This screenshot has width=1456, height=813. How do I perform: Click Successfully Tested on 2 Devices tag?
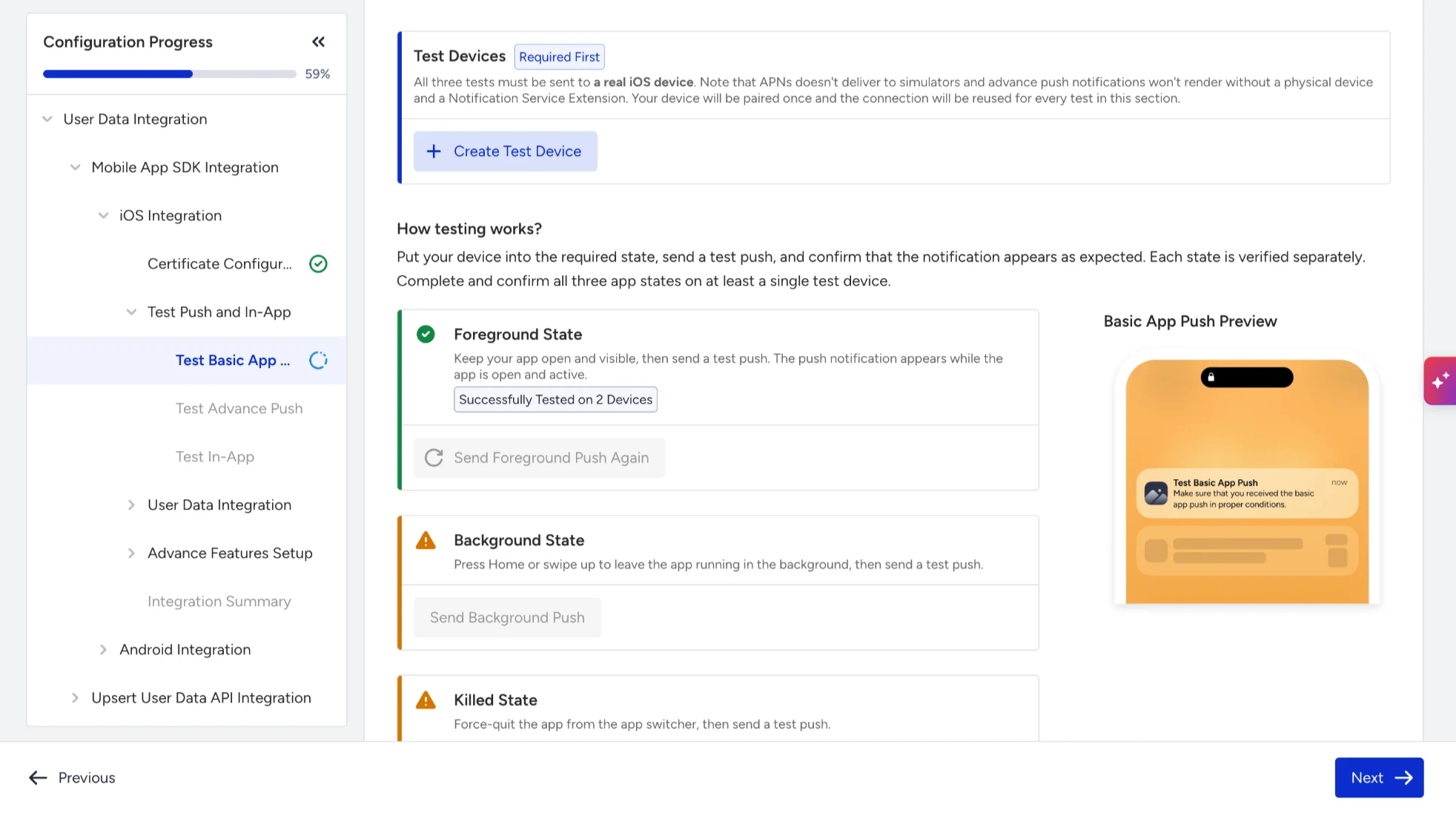tap(555, 399)
